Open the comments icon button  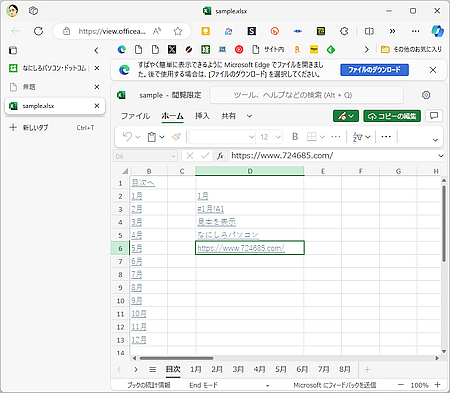coord(434,116)
